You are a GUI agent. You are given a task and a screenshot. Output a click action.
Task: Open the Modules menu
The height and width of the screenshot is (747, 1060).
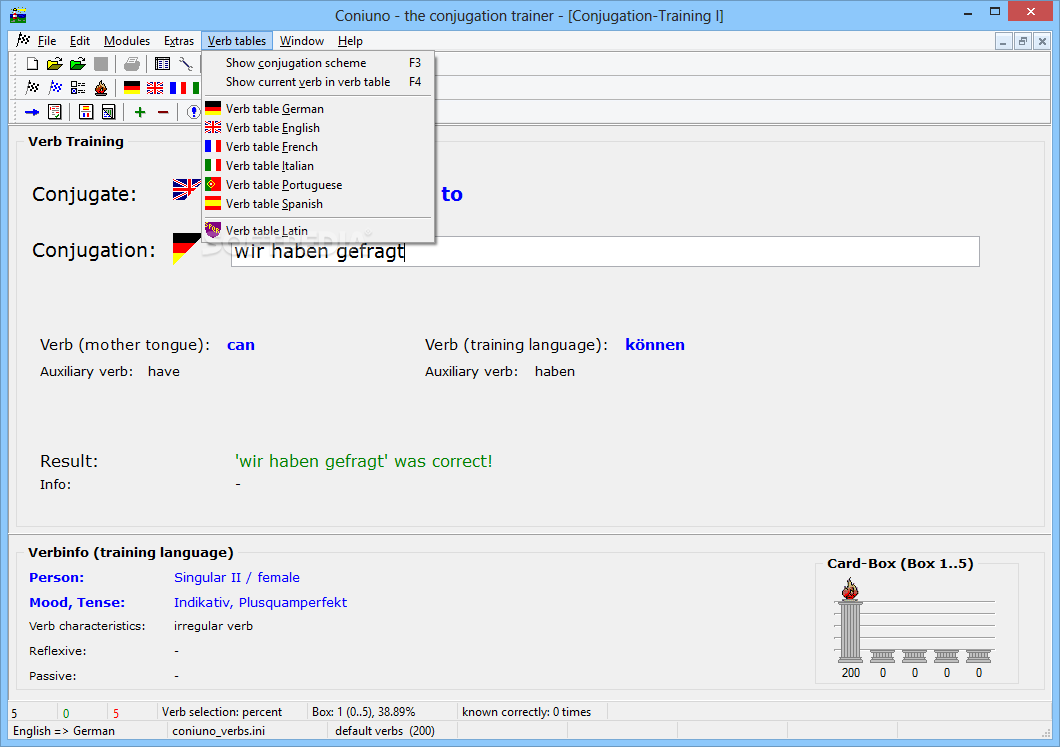tap(126, 41)
